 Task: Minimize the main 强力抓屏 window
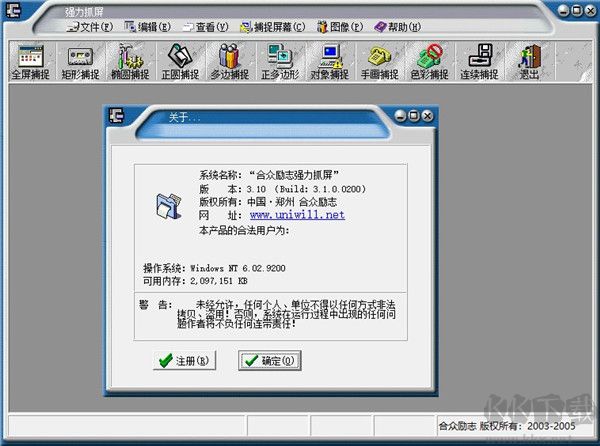[564, 10]
